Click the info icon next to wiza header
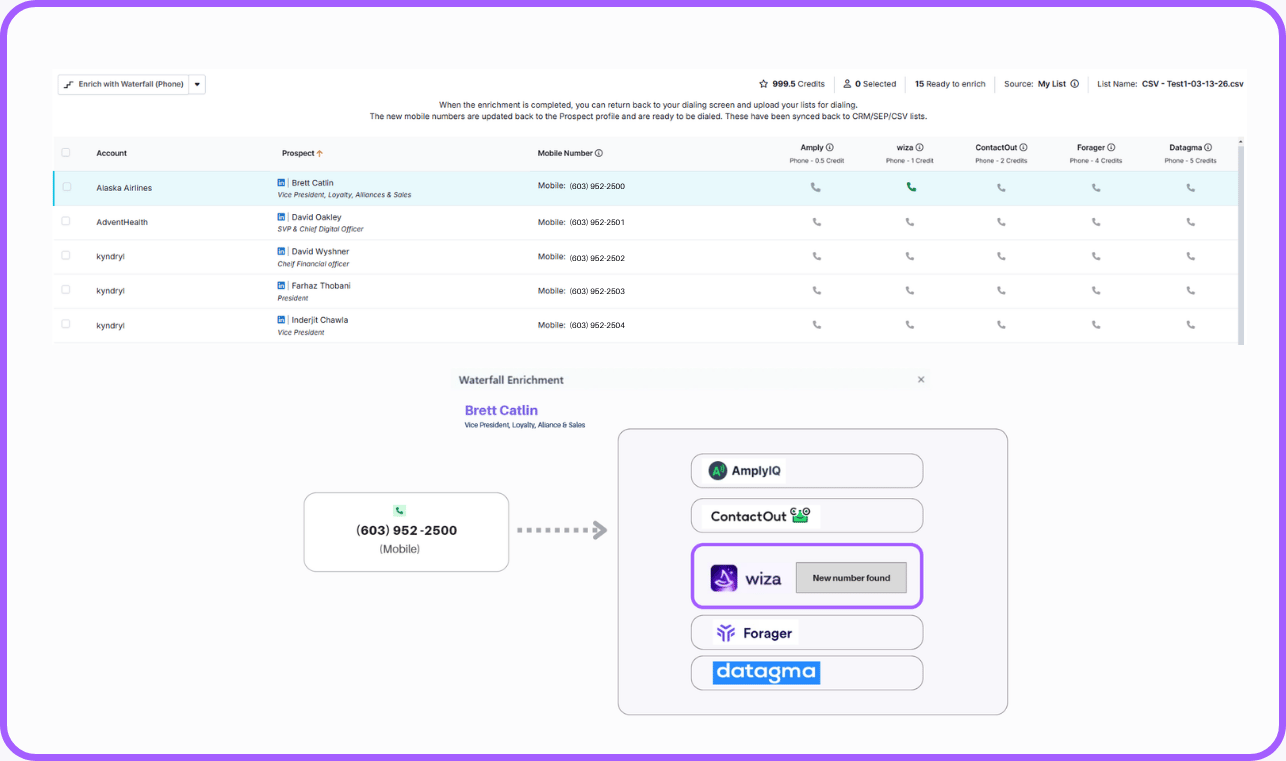Screen dimensions: 1286x761 (x=920, y=147)
